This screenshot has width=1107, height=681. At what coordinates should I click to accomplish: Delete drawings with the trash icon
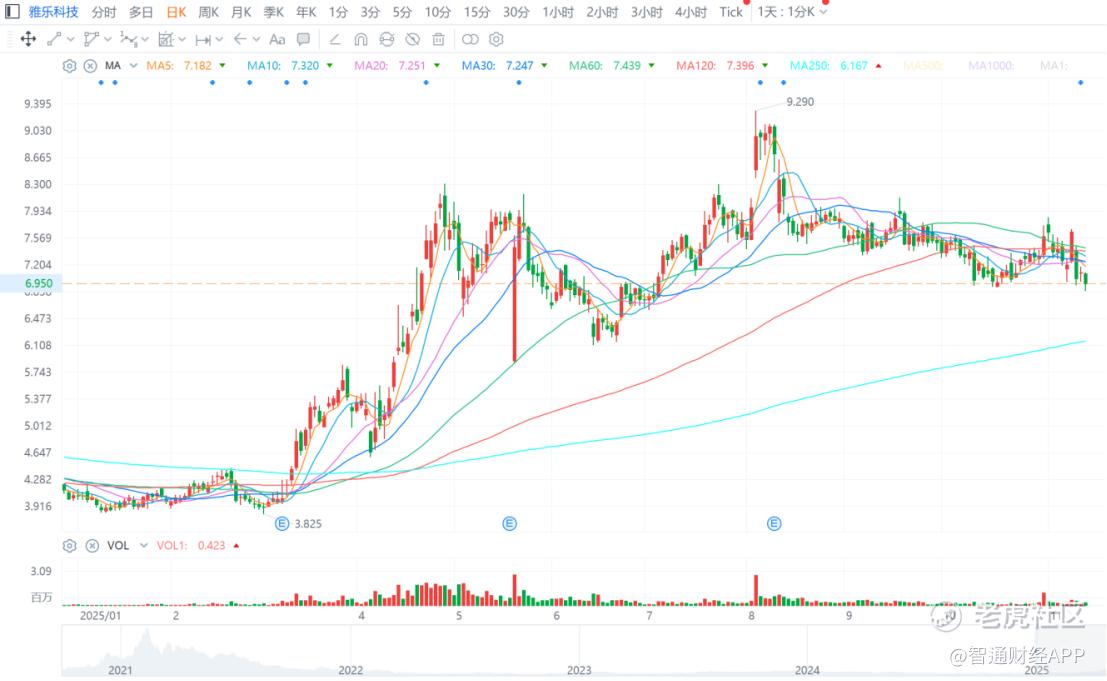[x=438, y=40]
